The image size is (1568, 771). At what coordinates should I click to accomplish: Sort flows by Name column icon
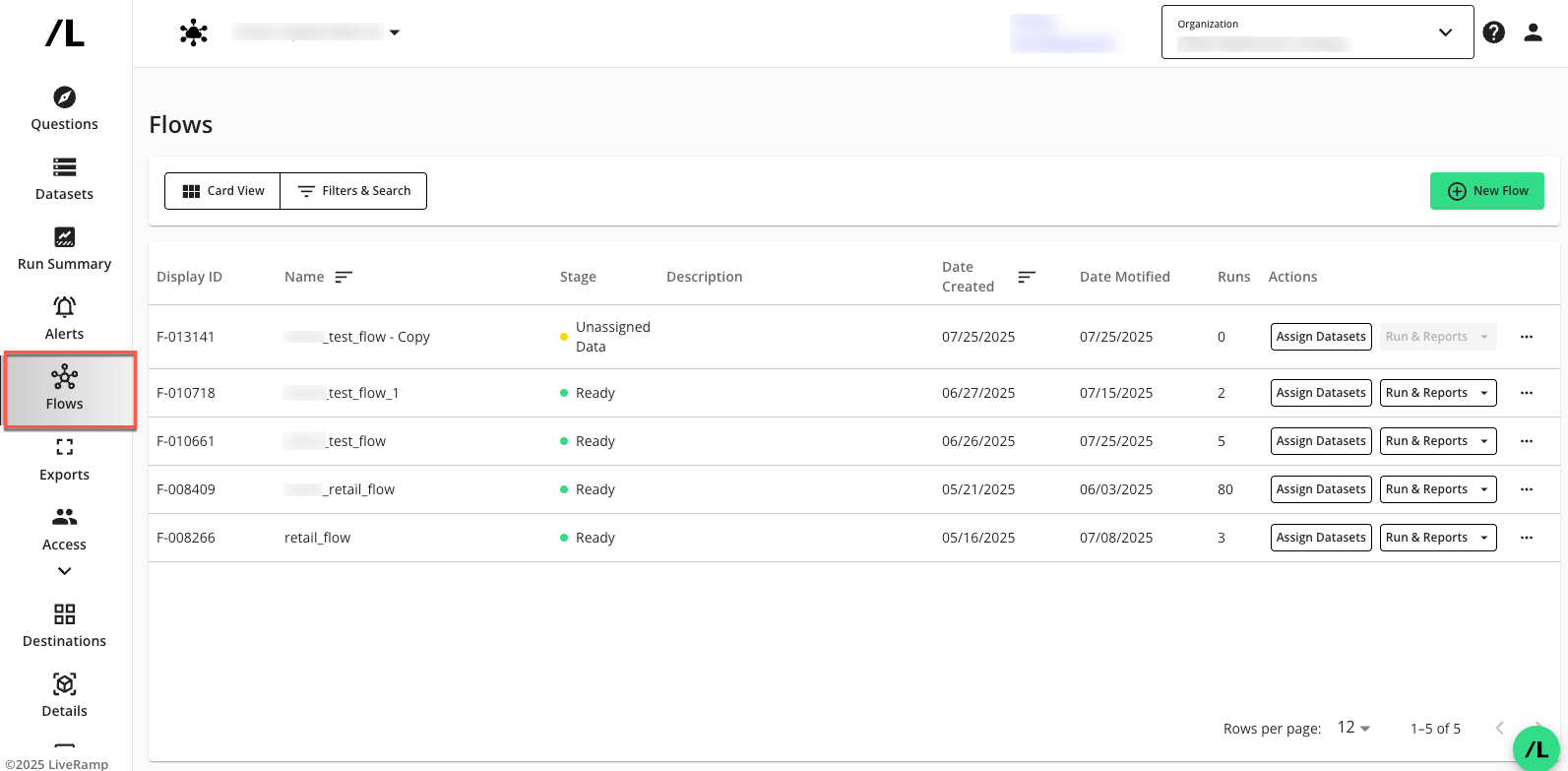(x=344, y=277)
